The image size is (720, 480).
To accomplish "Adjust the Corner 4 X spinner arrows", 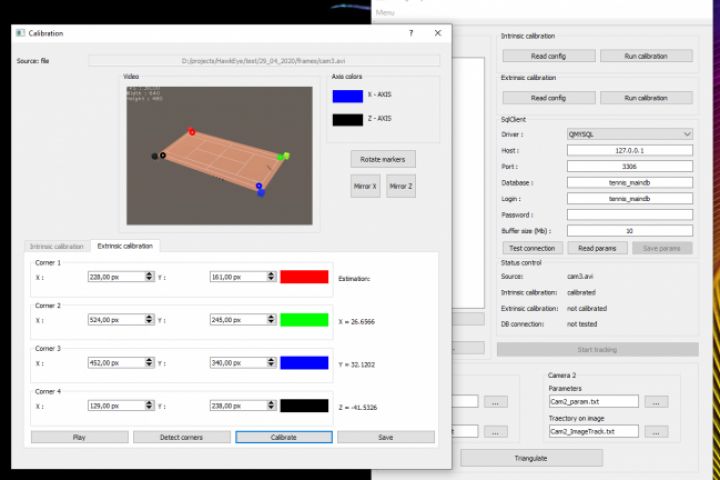I will [x=149, y=405].
